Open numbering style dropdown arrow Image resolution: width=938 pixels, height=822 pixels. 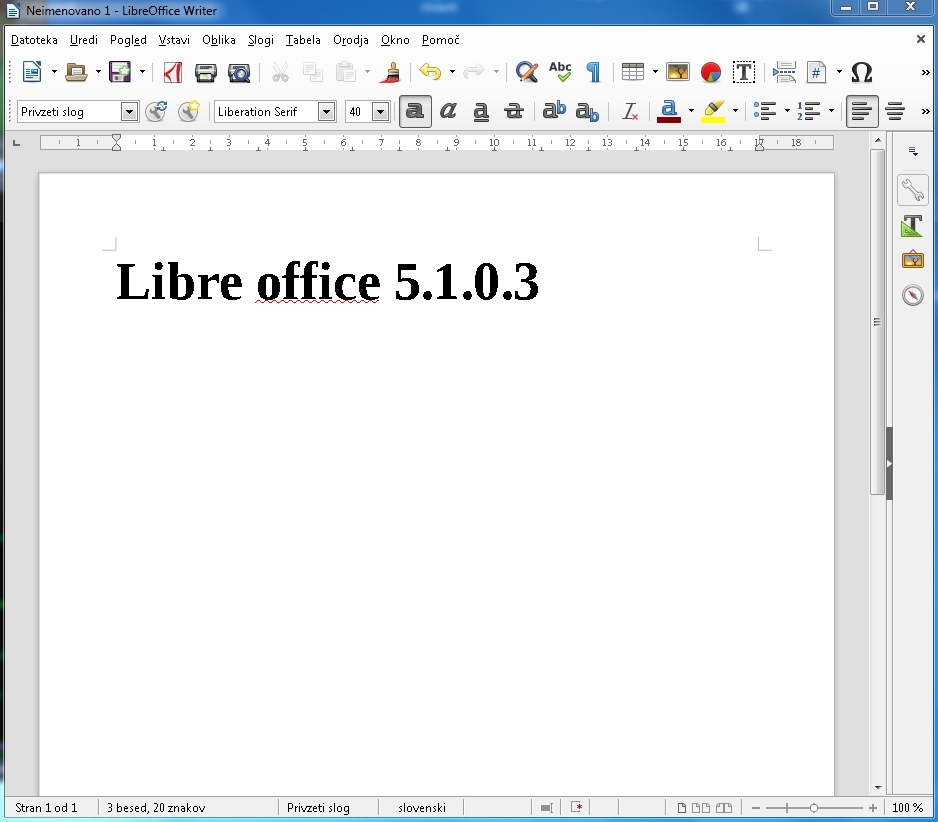pos(831,111)
